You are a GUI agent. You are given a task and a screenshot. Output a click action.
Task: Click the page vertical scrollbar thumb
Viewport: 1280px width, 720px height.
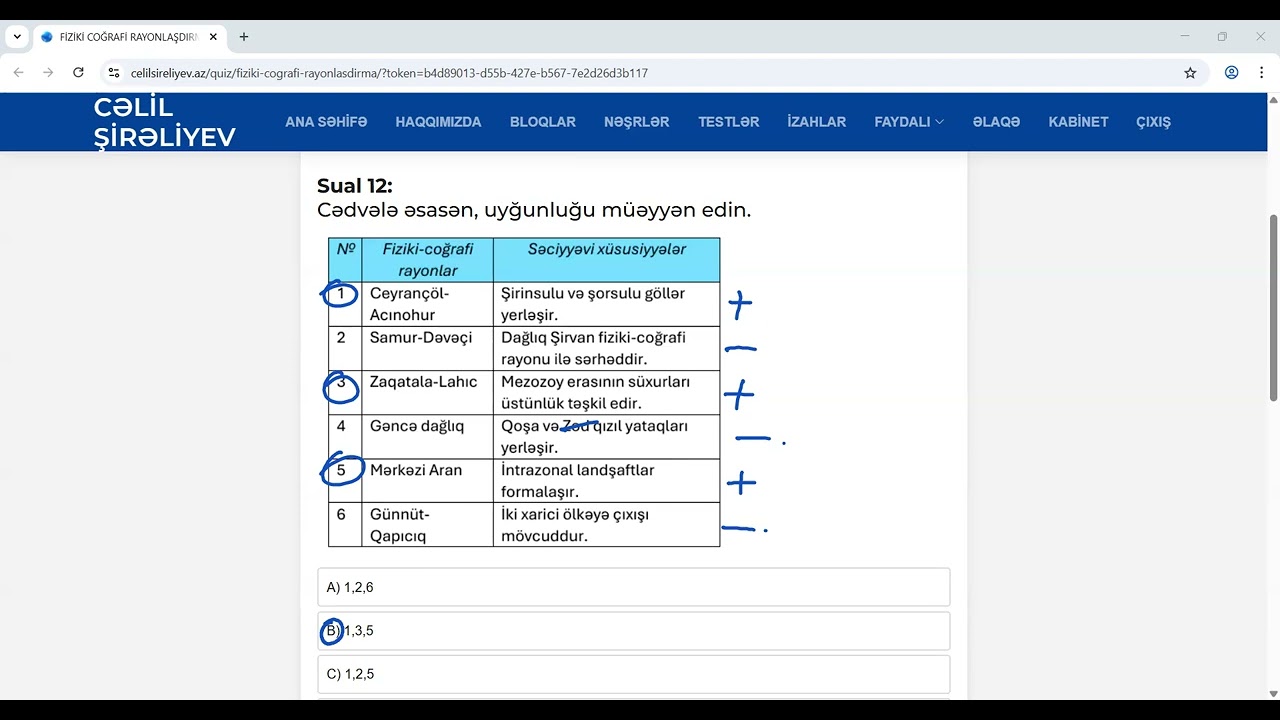[x=1273, y=308]
